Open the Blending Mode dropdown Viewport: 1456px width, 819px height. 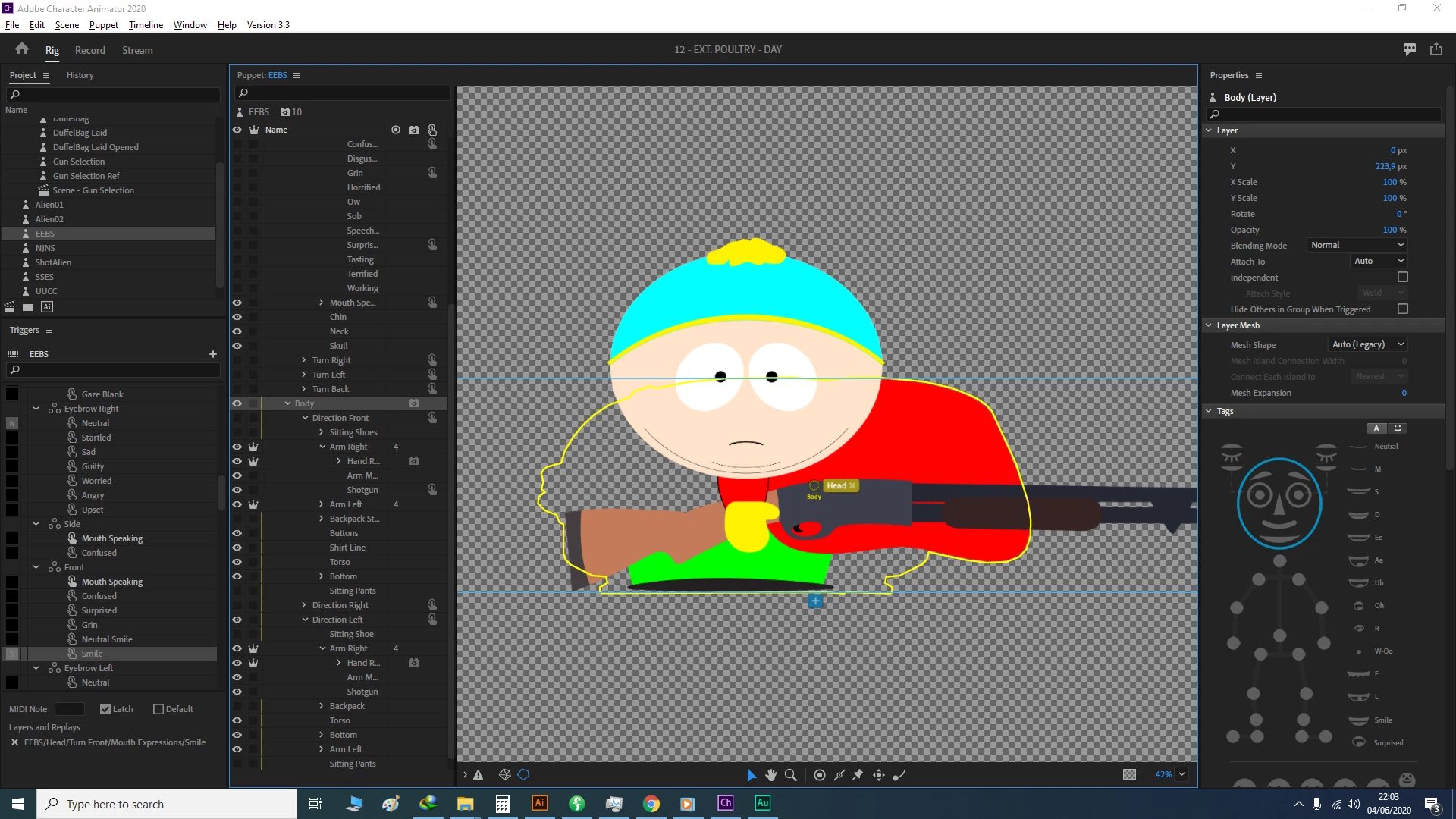pyautogui.click(x=1357, y=245)
